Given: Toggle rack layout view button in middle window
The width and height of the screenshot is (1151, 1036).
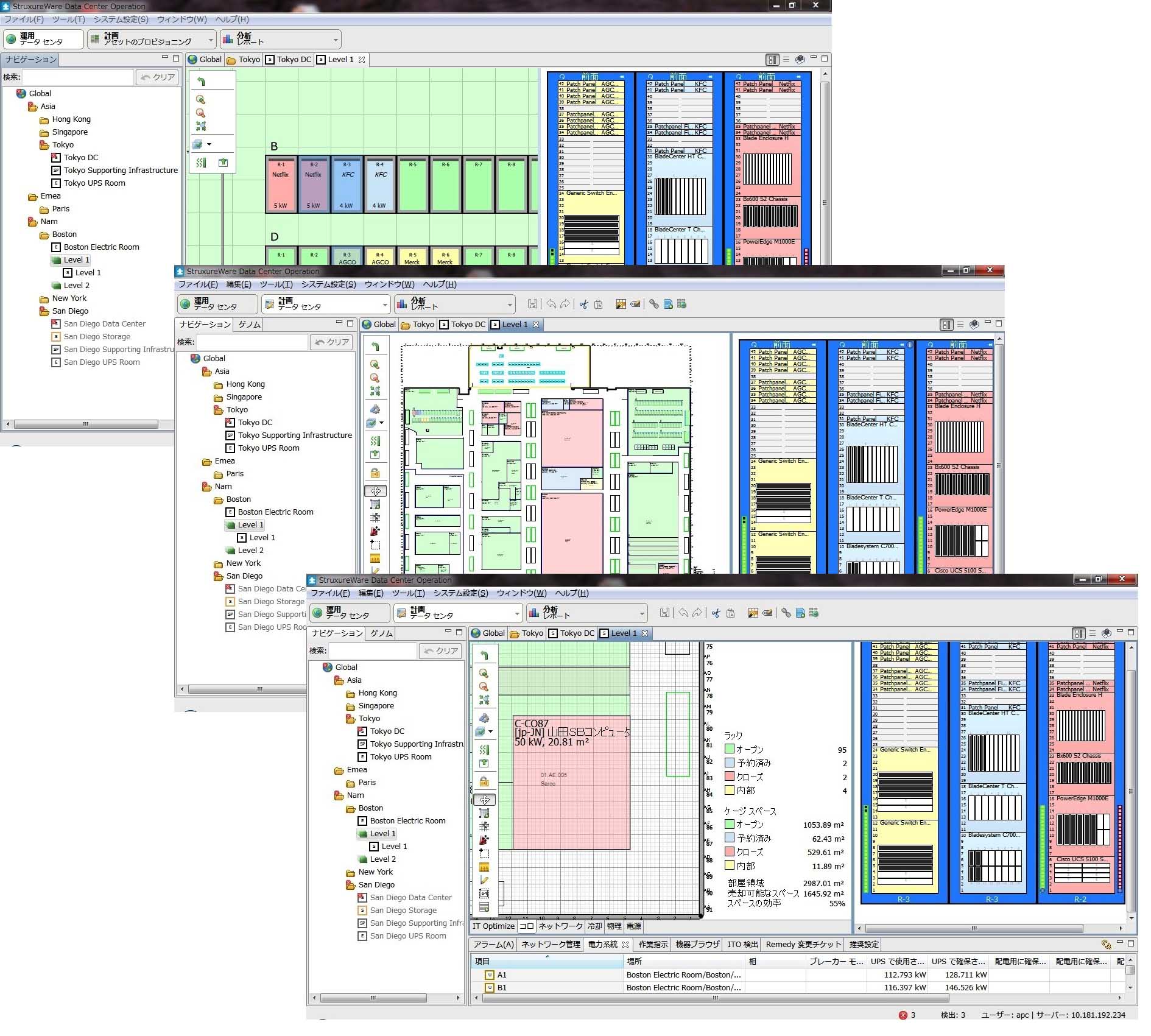Looking at the screenshot, I should [946, 325].
